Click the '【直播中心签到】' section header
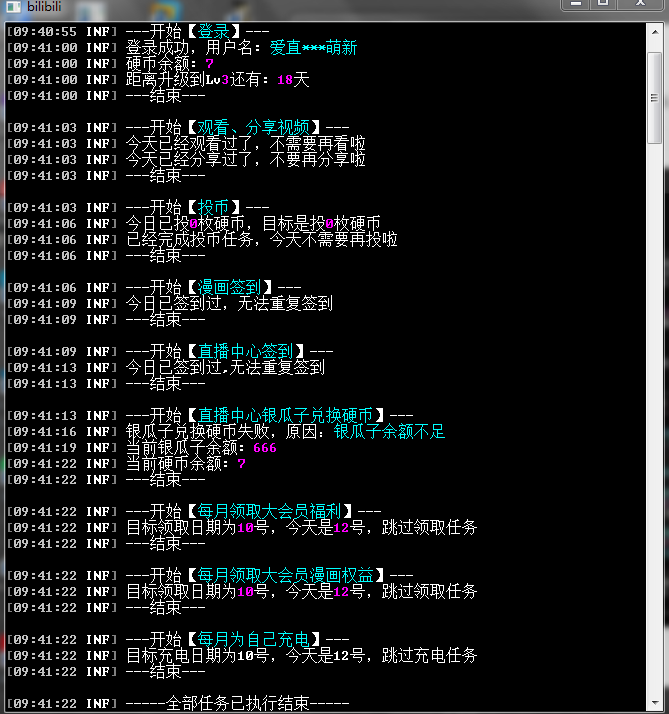 point(245,352)
